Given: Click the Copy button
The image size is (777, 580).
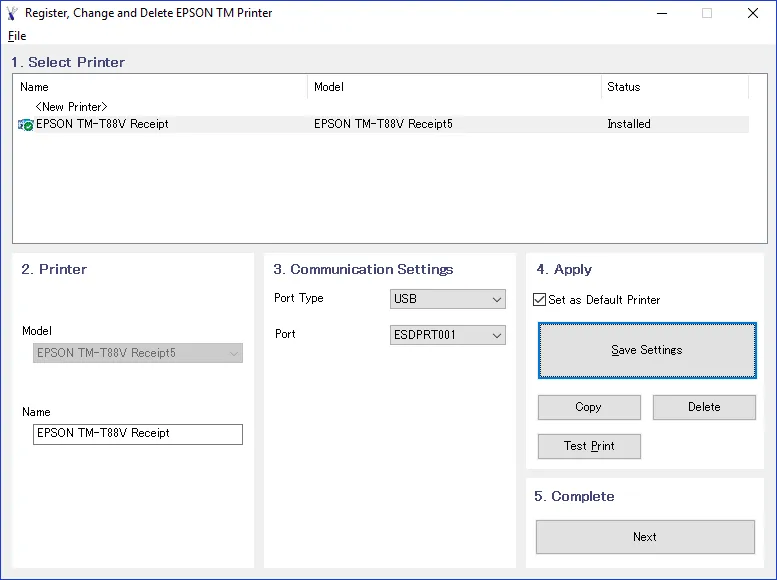Looking at the screenshot, I should (589, 407).
